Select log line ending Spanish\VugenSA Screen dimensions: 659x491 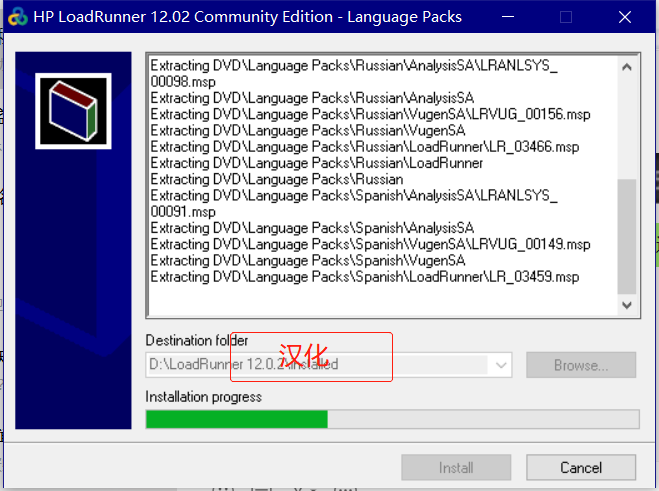pos(308,261)
